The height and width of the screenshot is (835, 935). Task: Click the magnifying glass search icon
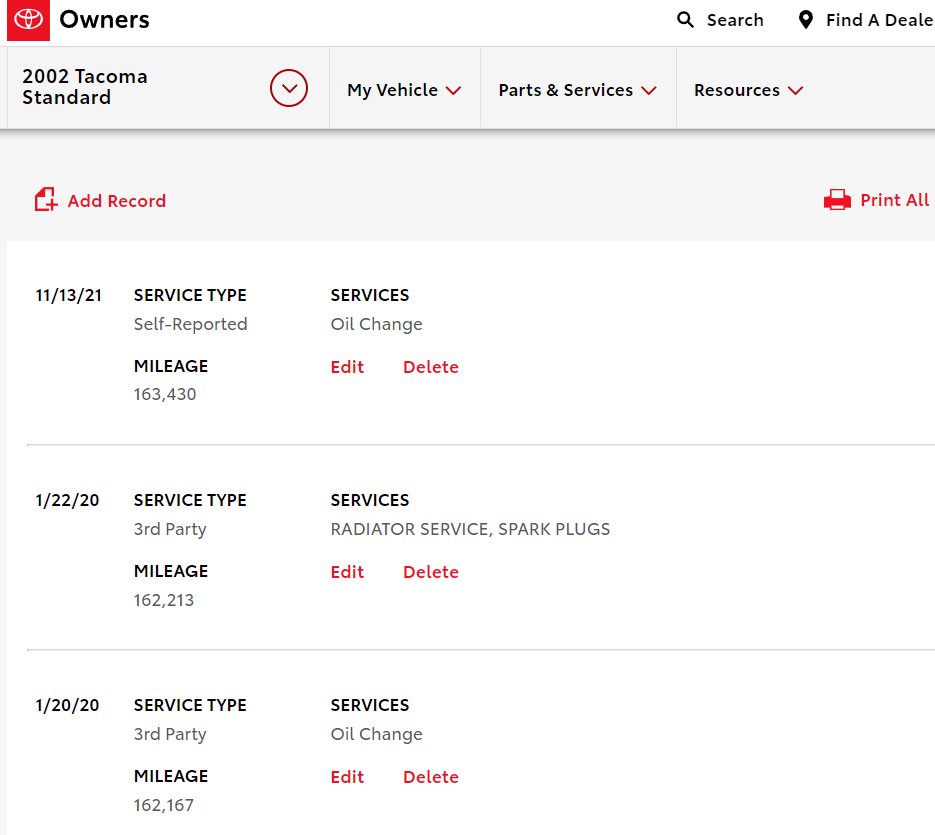[x=685, y=20]
